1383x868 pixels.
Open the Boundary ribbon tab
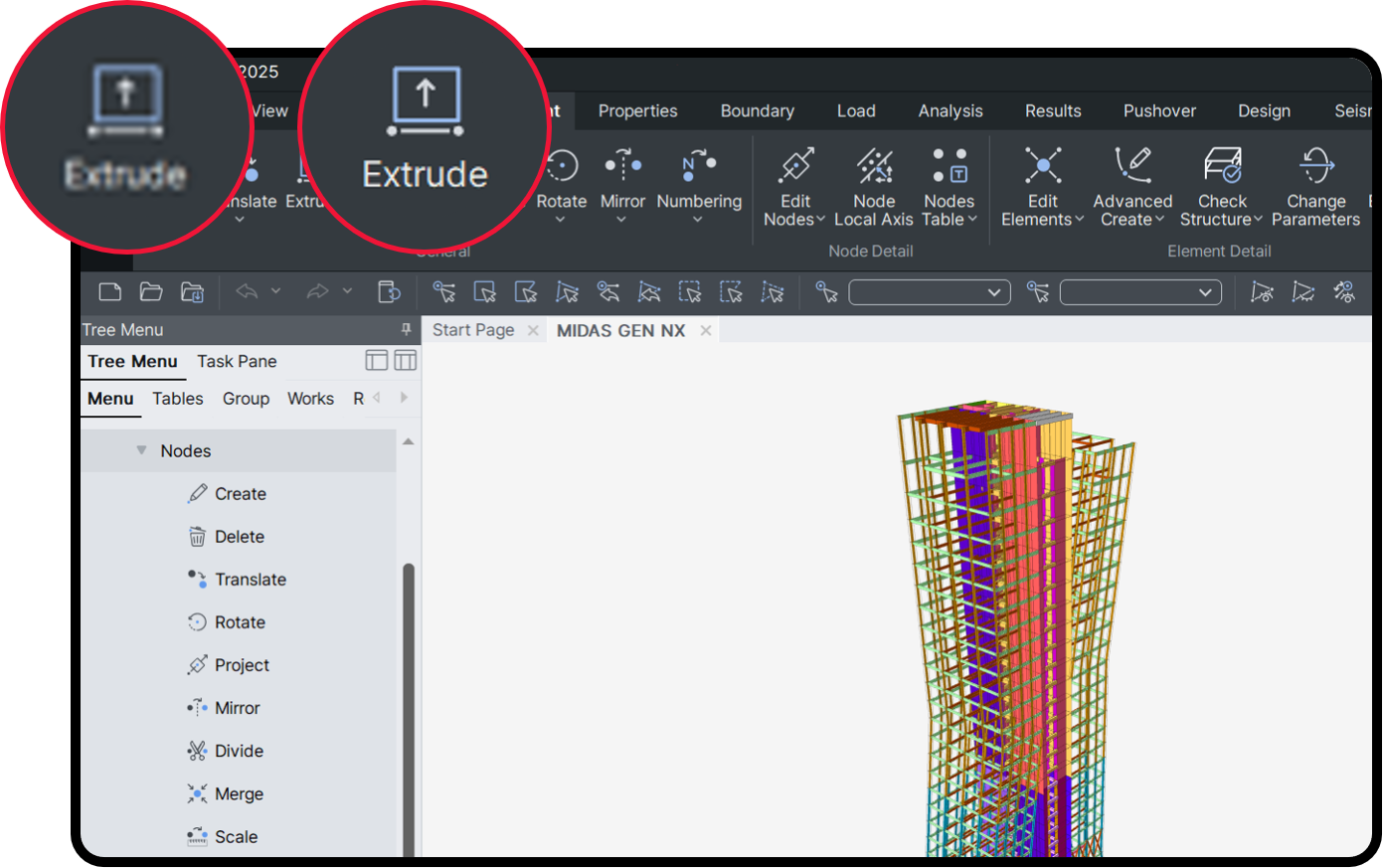coord(758,111)
